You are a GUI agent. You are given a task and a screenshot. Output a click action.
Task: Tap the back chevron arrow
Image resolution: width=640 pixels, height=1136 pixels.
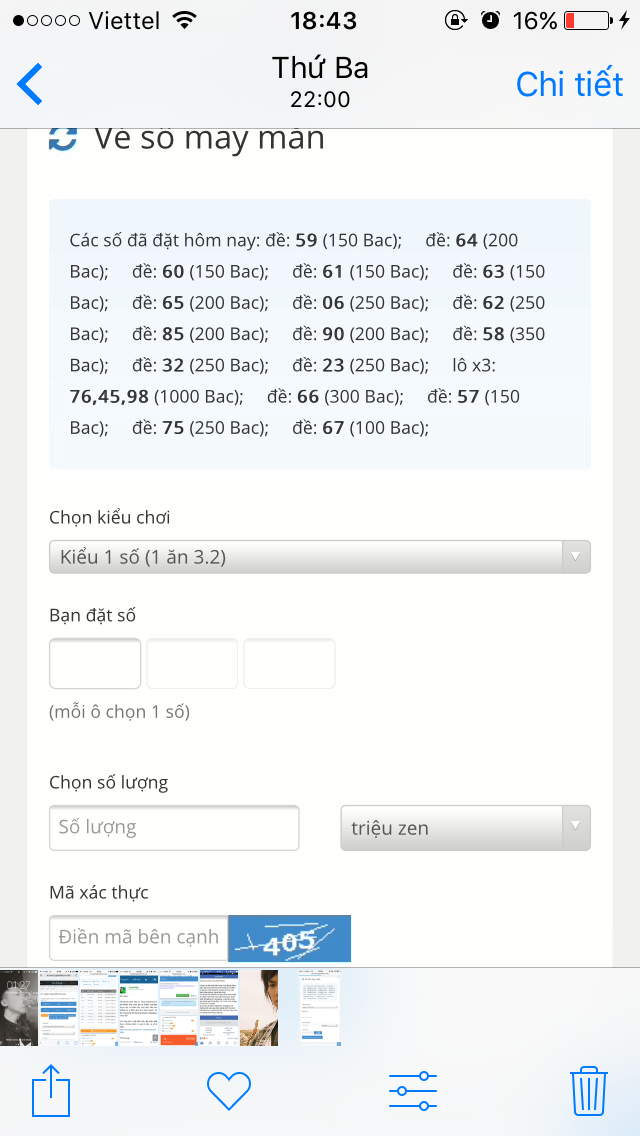coord(30,84)
